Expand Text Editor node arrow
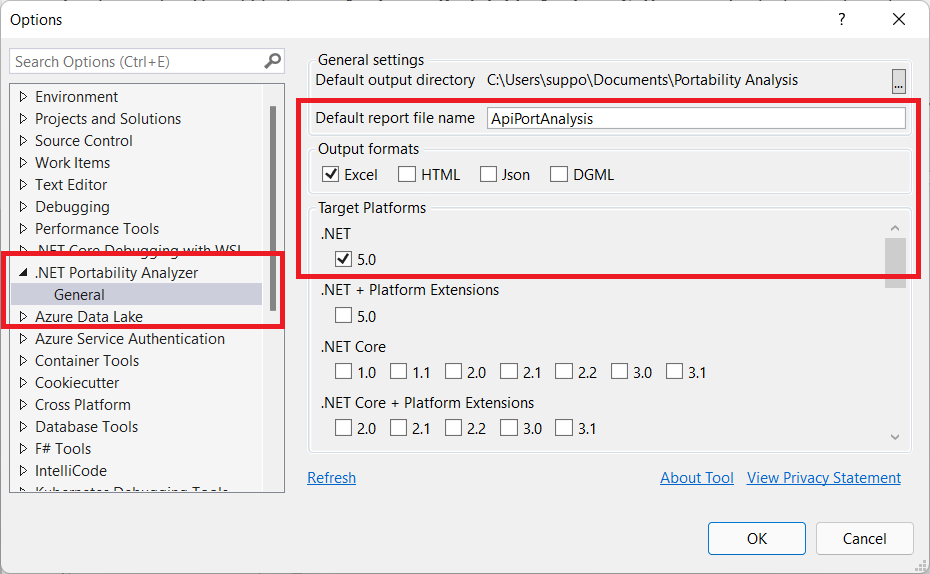 (23, 184)
